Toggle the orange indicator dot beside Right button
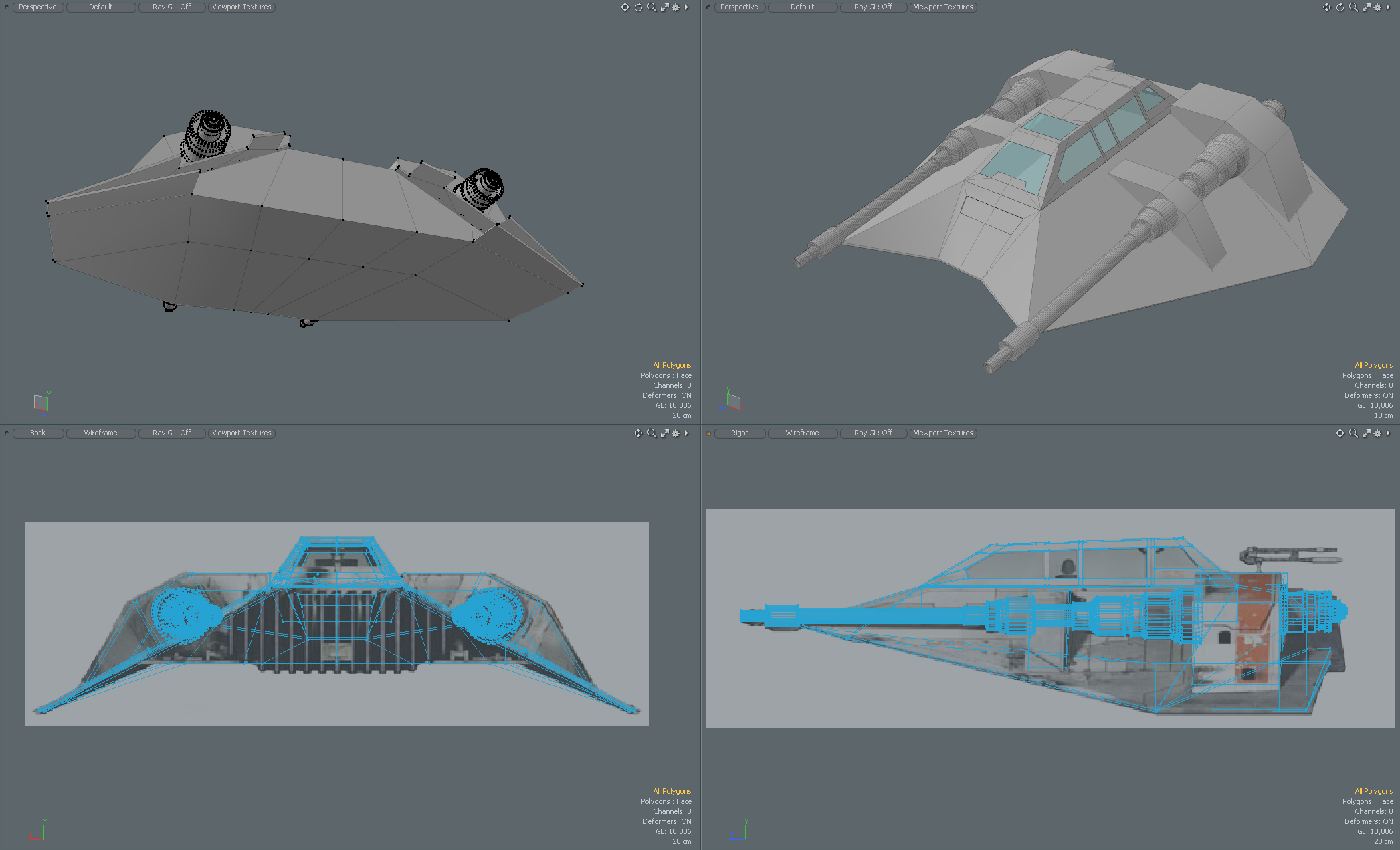Viewport: 1400px width, 850px height. point(708,433)
